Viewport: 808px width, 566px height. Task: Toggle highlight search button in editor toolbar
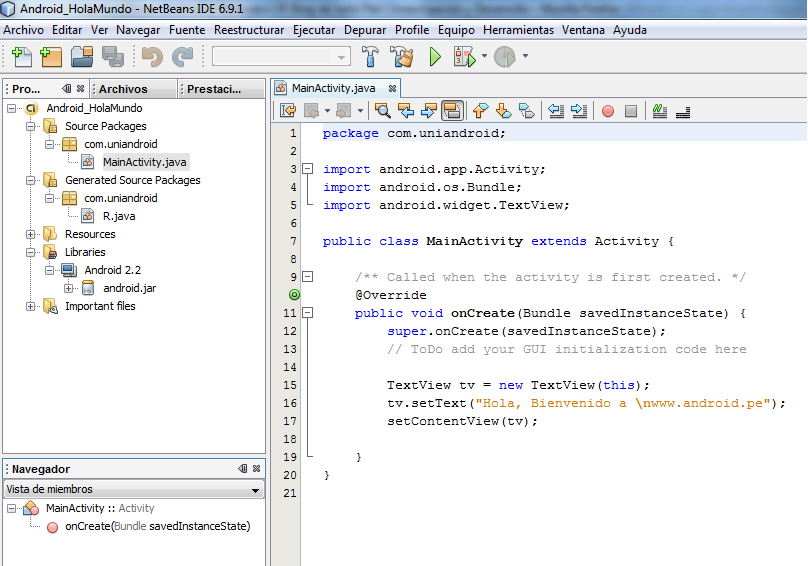coord(452,111)
